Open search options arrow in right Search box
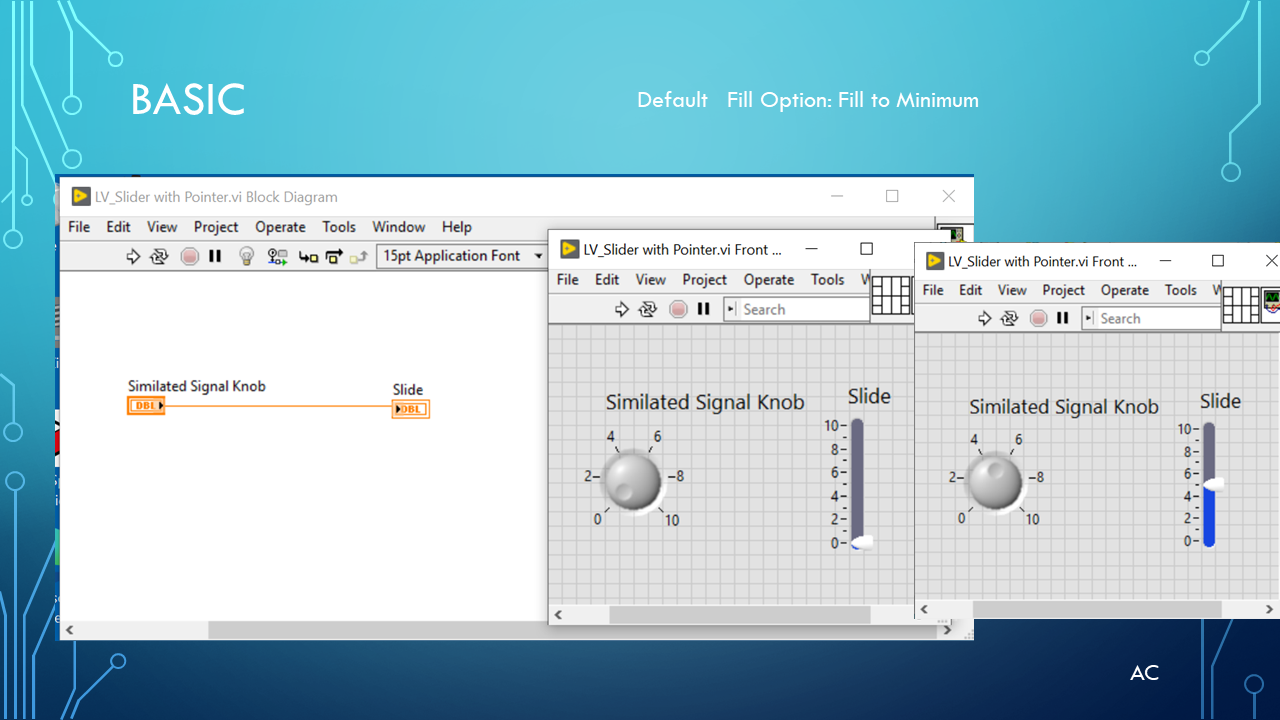 (x=1089, y=318)
